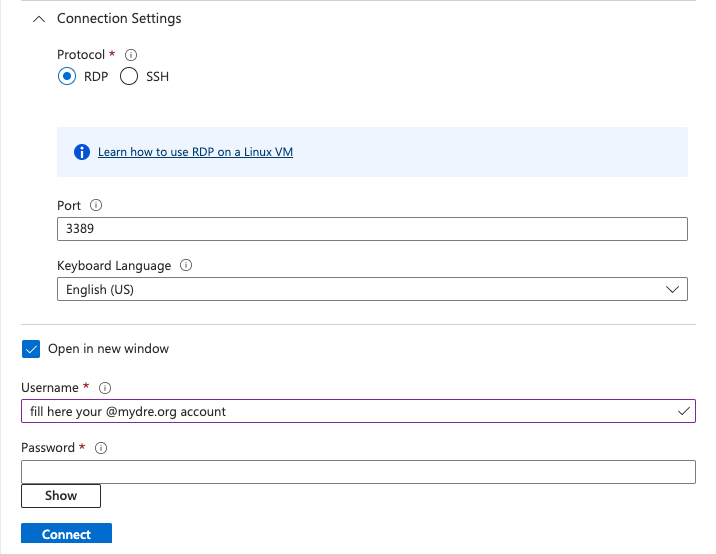Click the blue info icon in banner
This screenshot has height=554, width=716.
[x=82, y=152]
